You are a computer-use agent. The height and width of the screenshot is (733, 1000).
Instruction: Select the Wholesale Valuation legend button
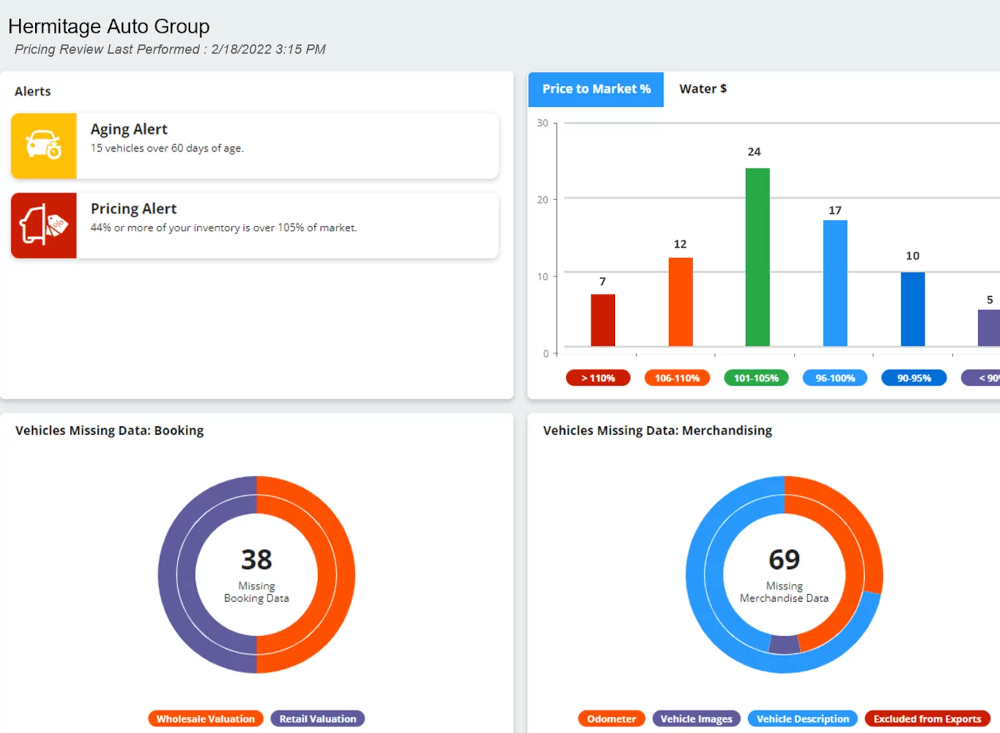(206, 718)
